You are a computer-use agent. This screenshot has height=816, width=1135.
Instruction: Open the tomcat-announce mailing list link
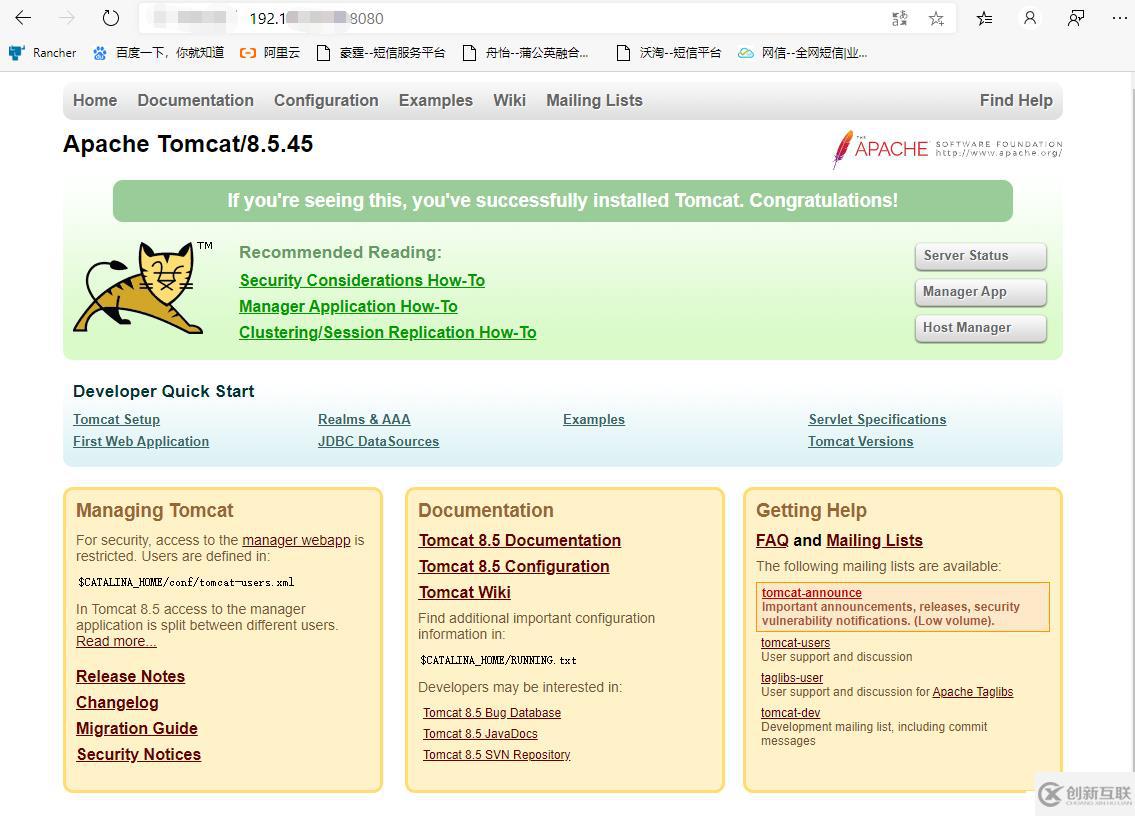point(811,592)
